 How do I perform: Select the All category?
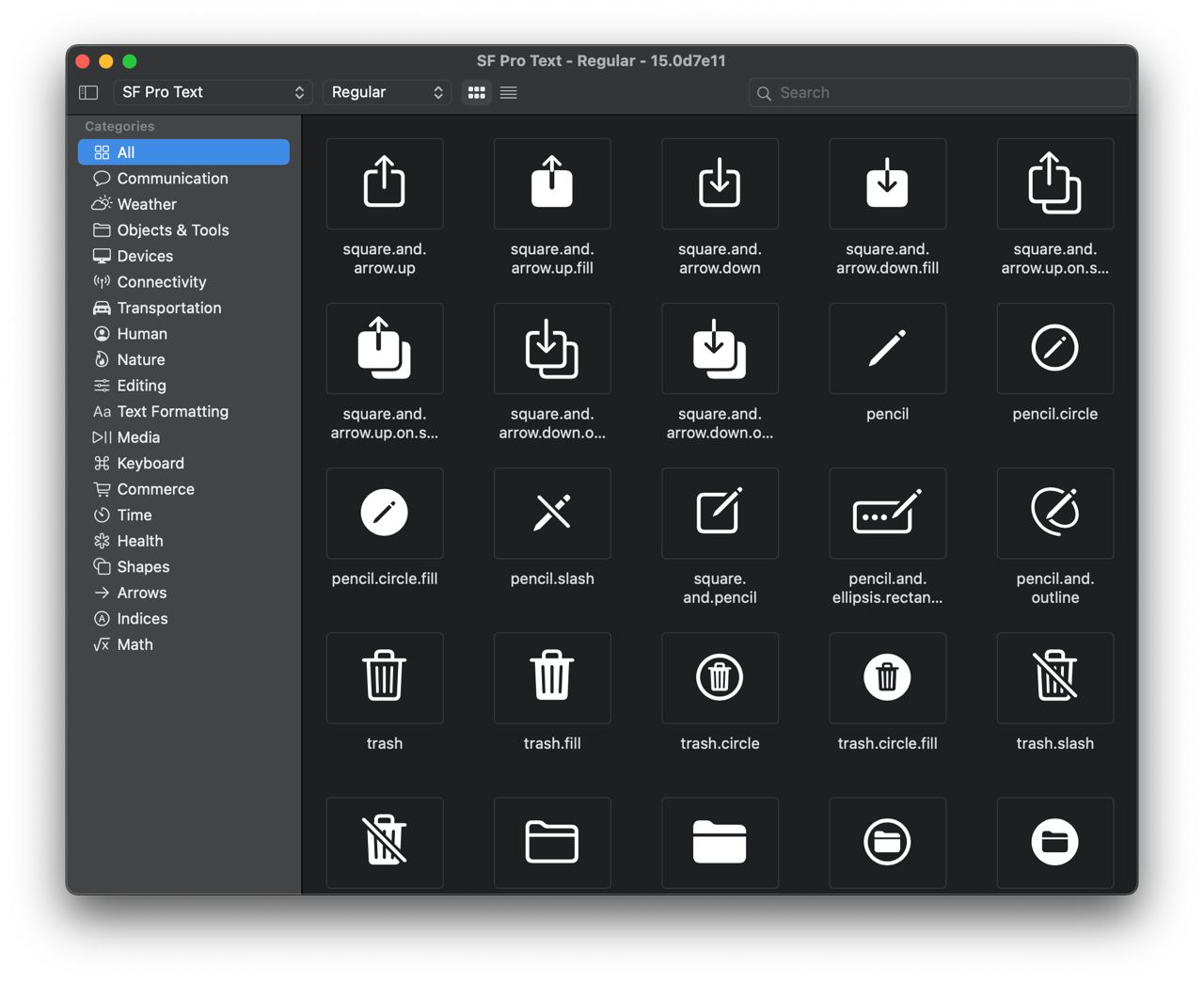pyautogui.click(x=183, y=152)
